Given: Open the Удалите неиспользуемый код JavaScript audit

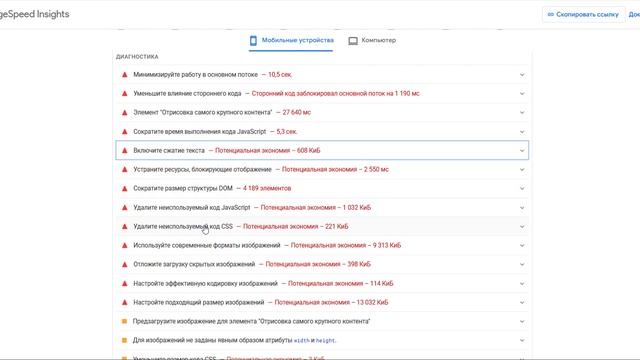Looking at the screenshot, I should click(322, 208).
